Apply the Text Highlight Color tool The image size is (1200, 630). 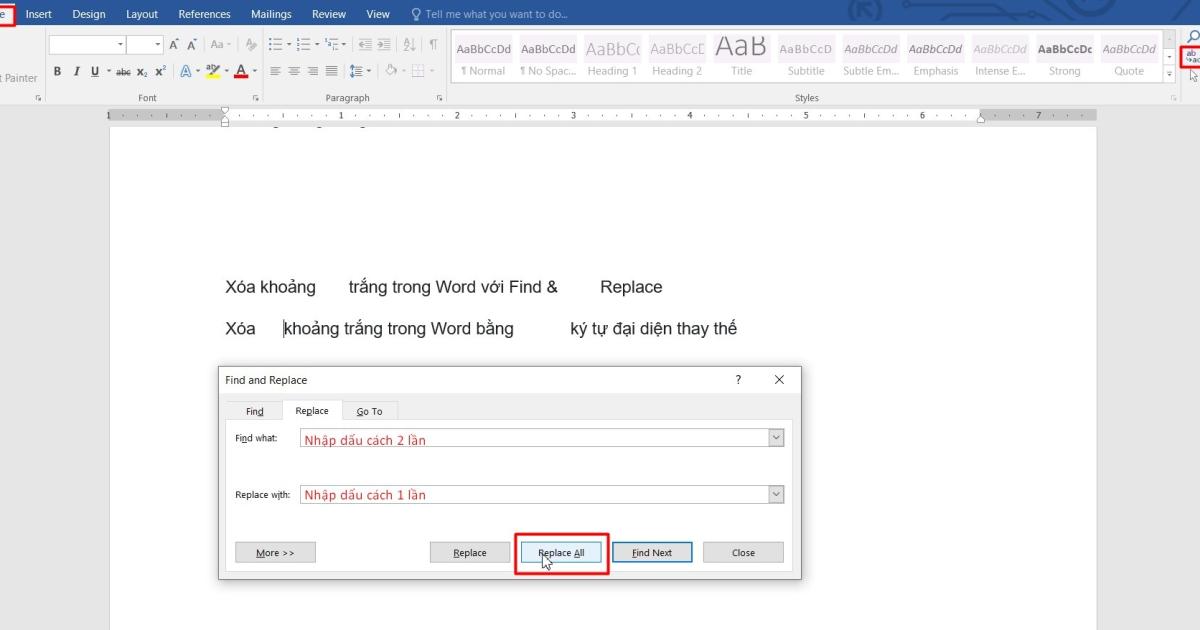(x=212, y=71)
